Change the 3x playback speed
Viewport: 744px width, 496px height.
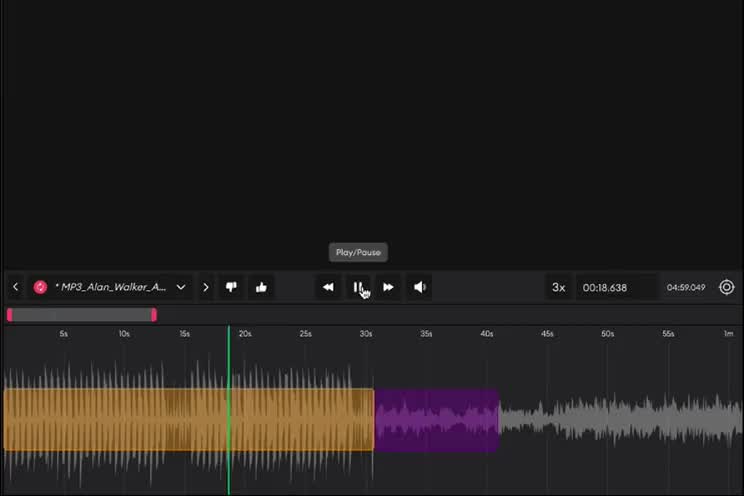tap(558, 287)
